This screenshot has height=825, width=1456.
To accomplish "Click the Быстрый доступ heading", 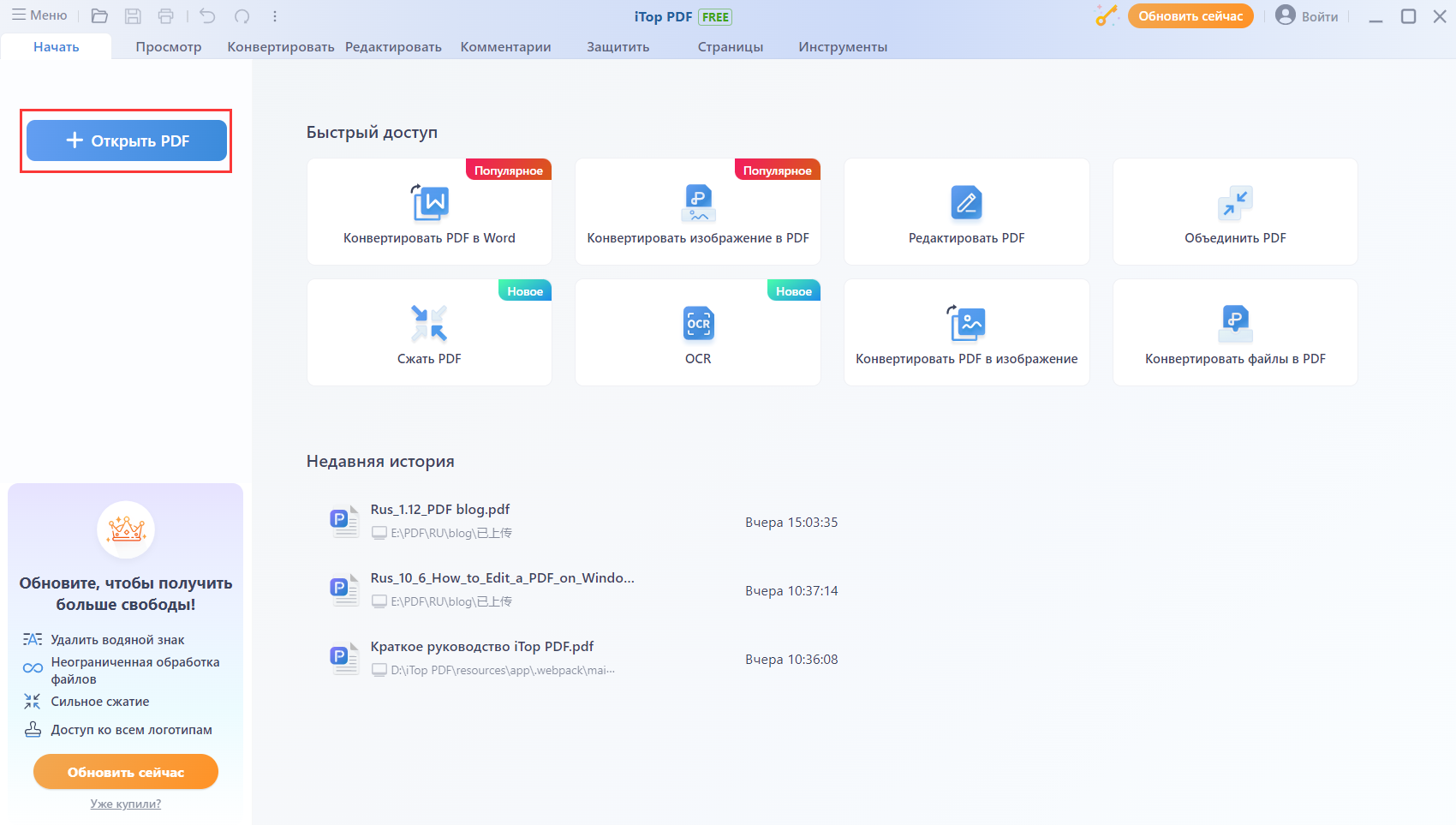I will [372, 133].
